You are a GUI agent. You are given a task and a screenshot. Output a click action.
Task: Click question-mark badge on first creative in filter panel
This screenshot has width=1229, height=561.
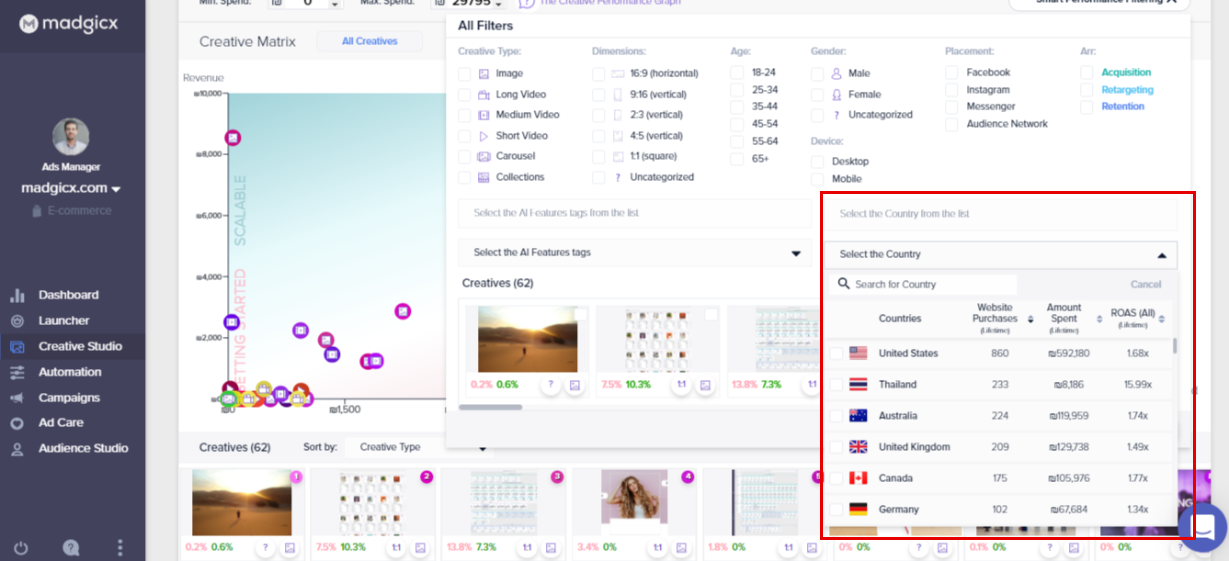pyautogui.click(x=550, y=384)
